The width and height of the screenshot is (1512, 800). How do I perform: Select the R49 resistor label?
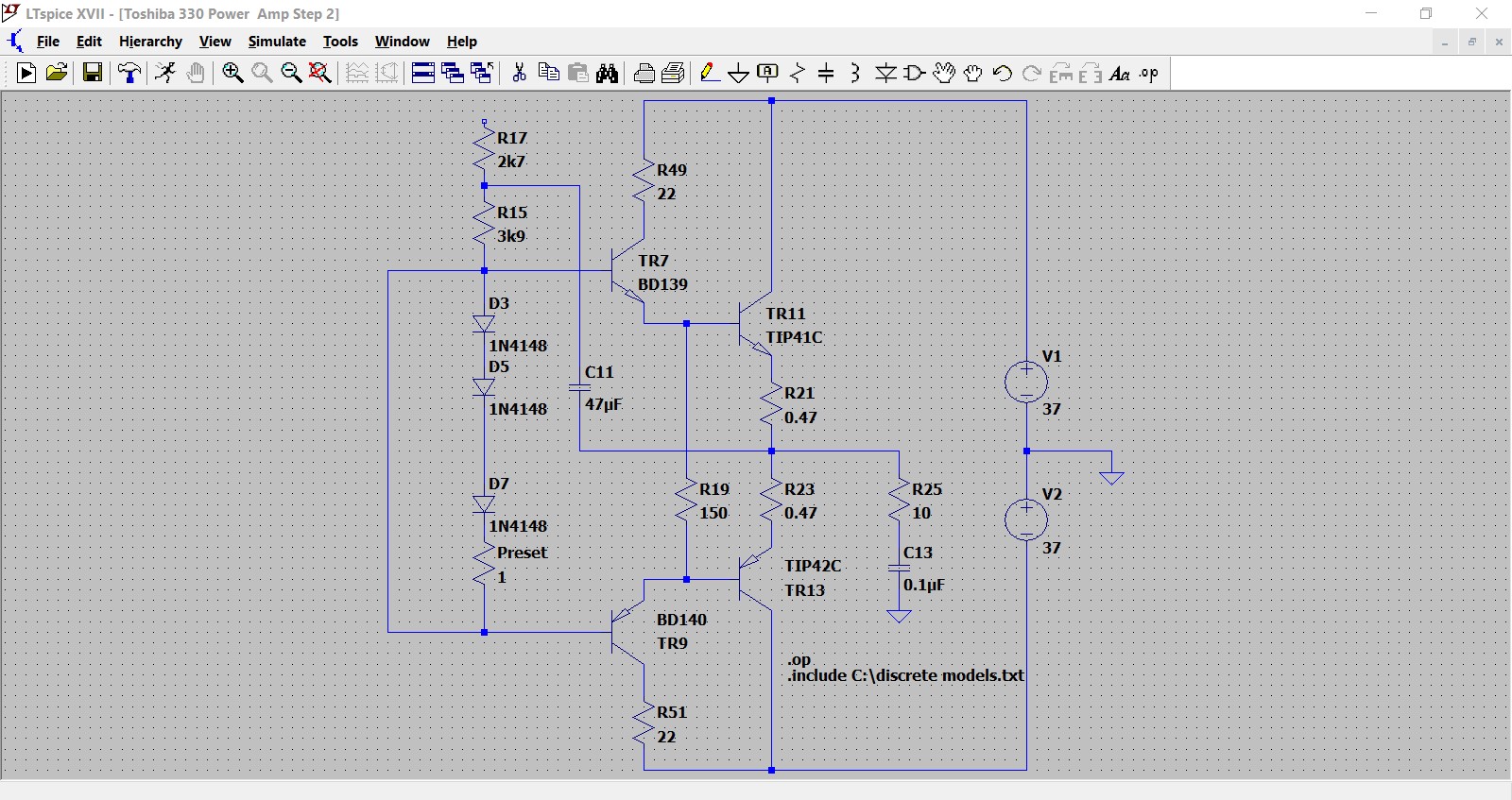(x=672, y=170)
